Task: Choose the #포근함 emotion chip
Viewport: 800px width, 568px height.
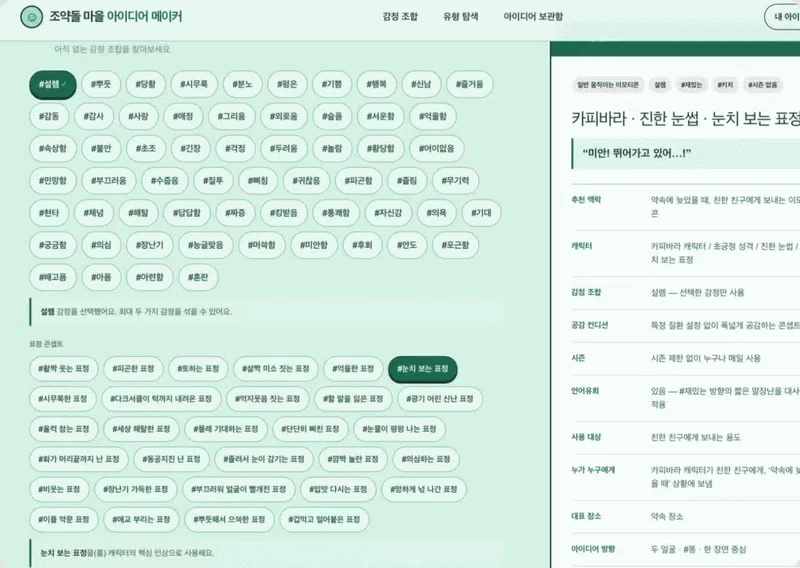Action: [455, 245]
